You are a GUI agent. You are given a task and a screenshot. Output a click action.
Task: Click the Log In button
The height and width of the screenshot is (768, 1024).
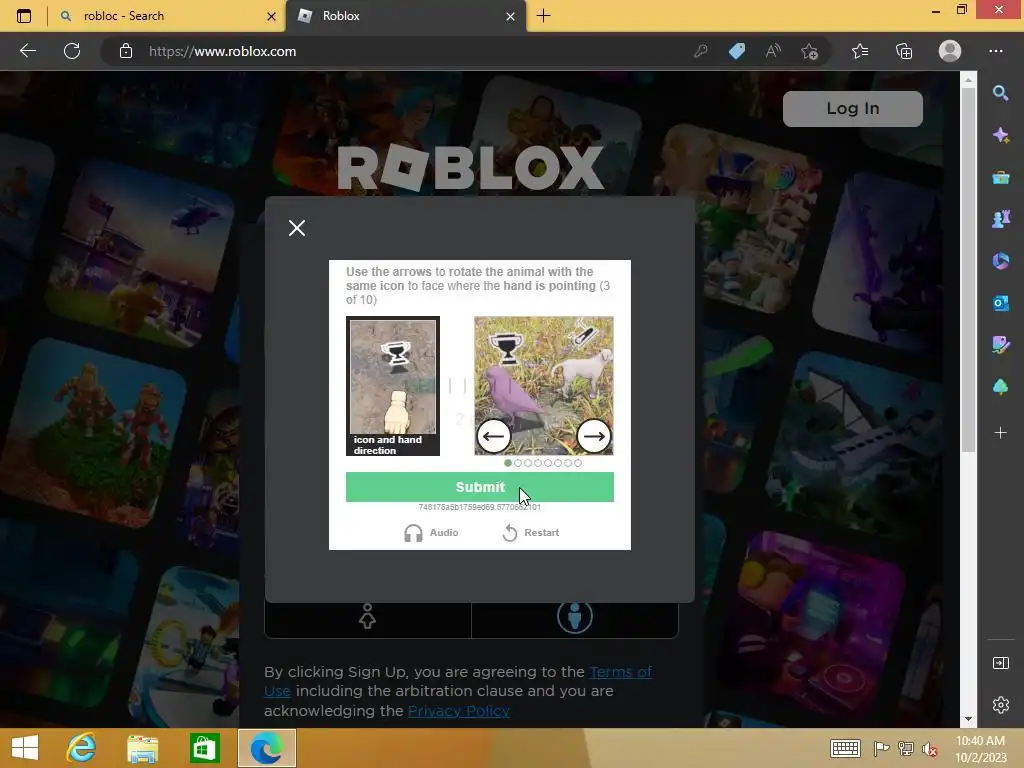click(x=852, y=108)
